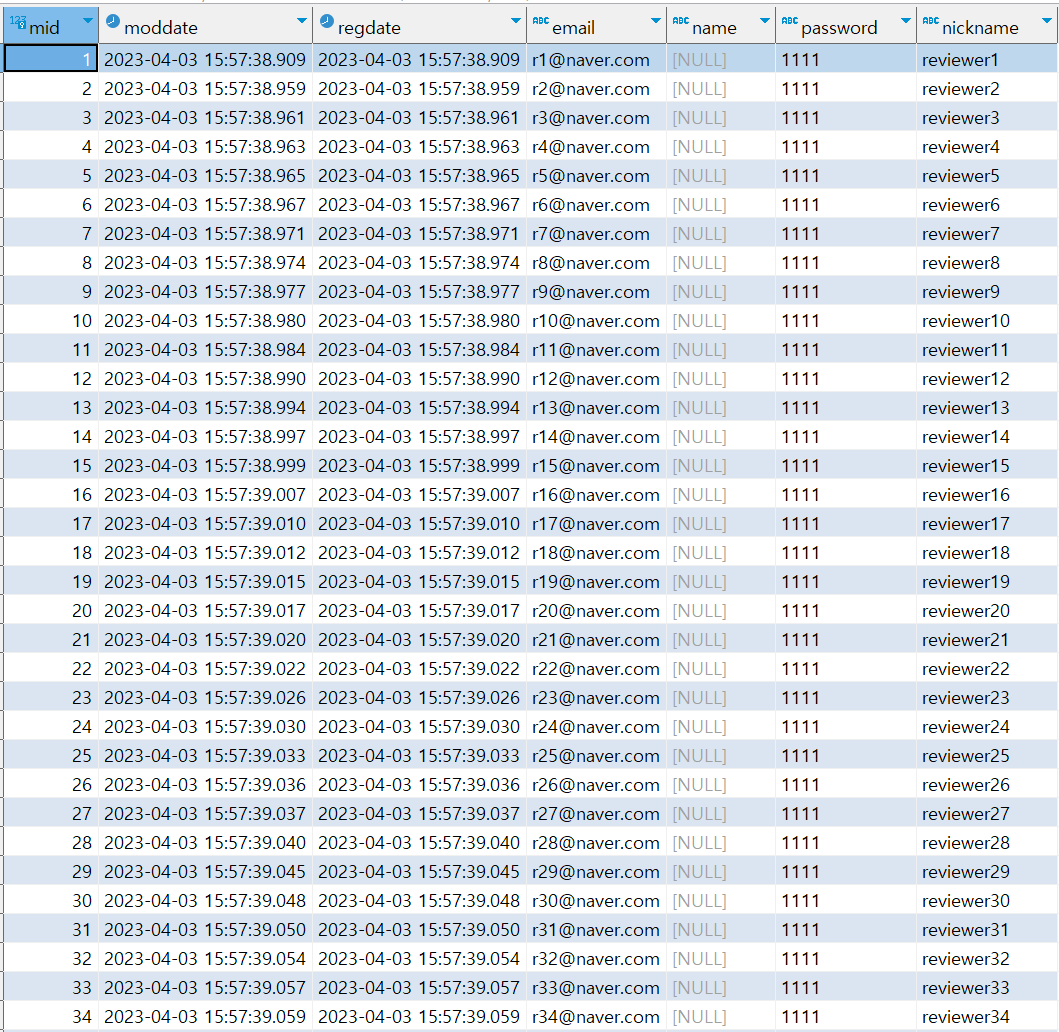Click regdate cell 2023-04-03 15:57:38.997
This screenshot has height=1032, width=1059.
[419, 437]
